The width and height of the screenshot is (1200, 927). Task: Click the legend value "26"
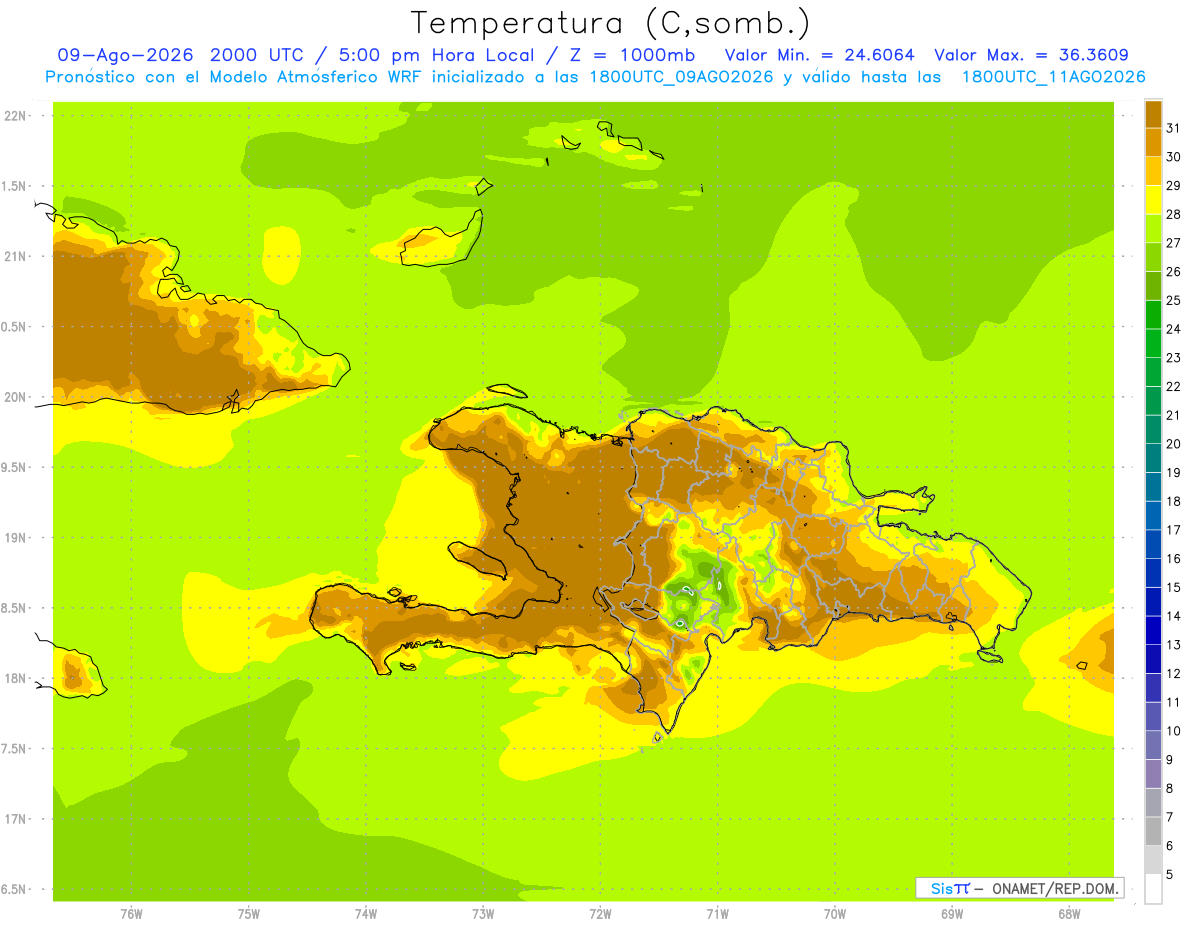(x=1174, y=271)
